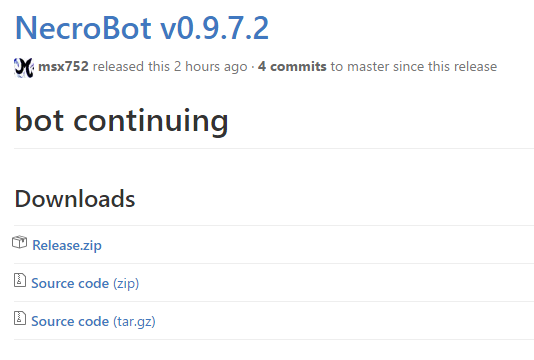Click the "released this" text after msx752
Screen dimensions: 534x360
[131, 66]
